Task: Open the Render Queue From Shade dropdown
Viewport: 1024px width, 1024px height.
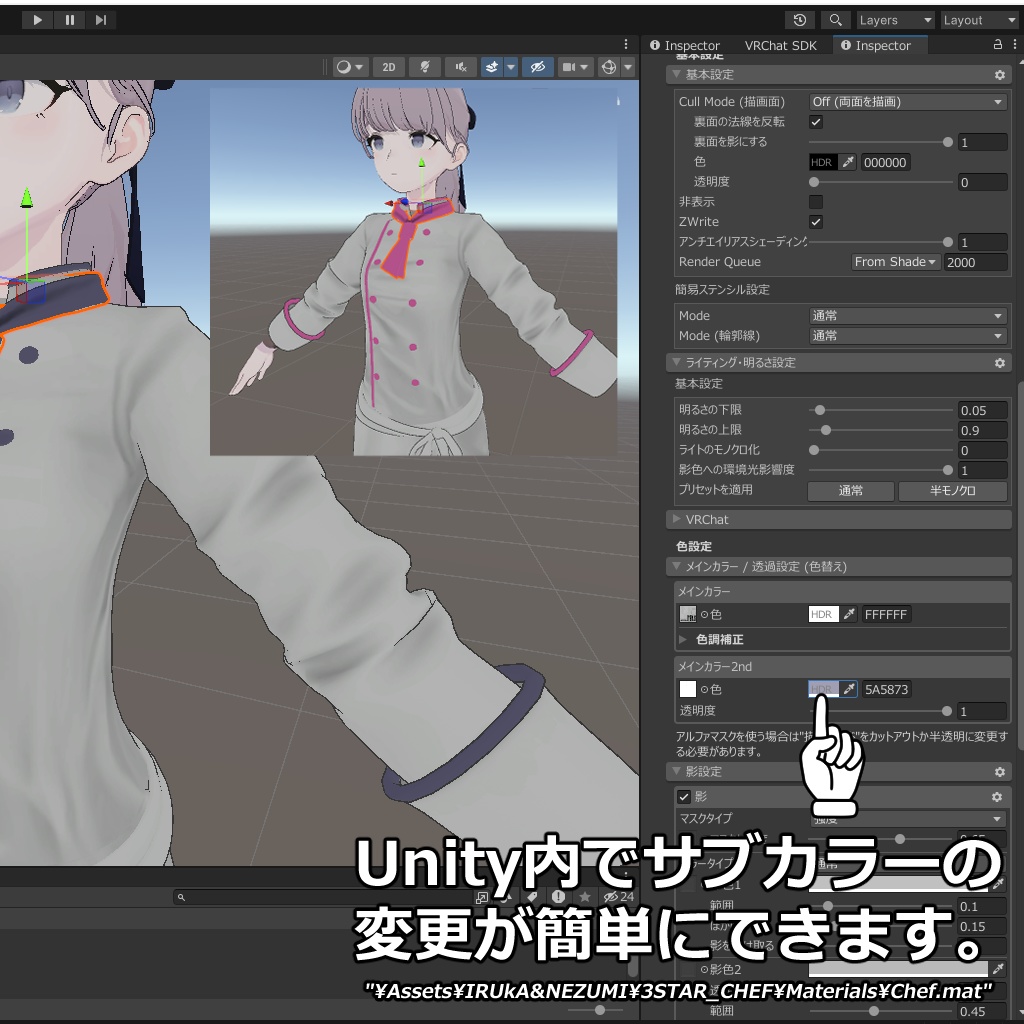Action: [895, 261]
